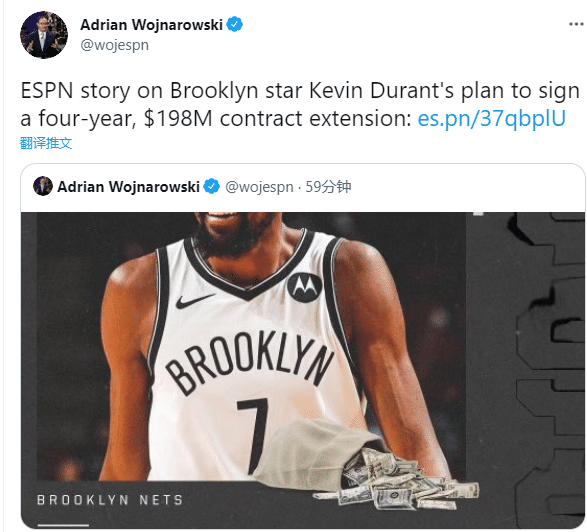The image size is (587, 532).
Task: Click quoted tweet author name Adrian Wojnarowski
Action: pyautogui.click(x=128, y=186)
